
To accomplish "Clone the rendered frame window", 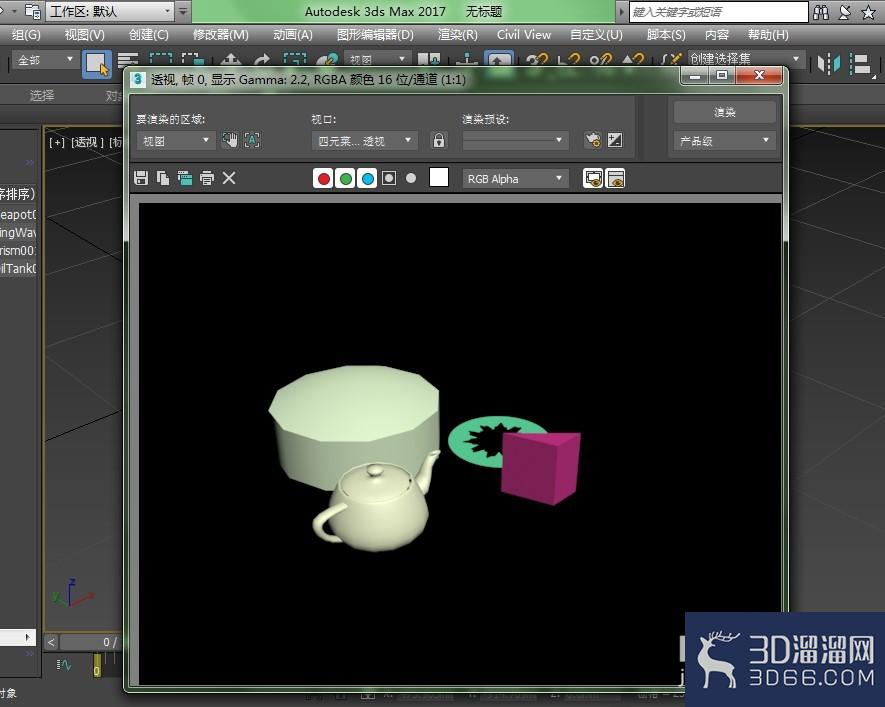I will [185, 178].
